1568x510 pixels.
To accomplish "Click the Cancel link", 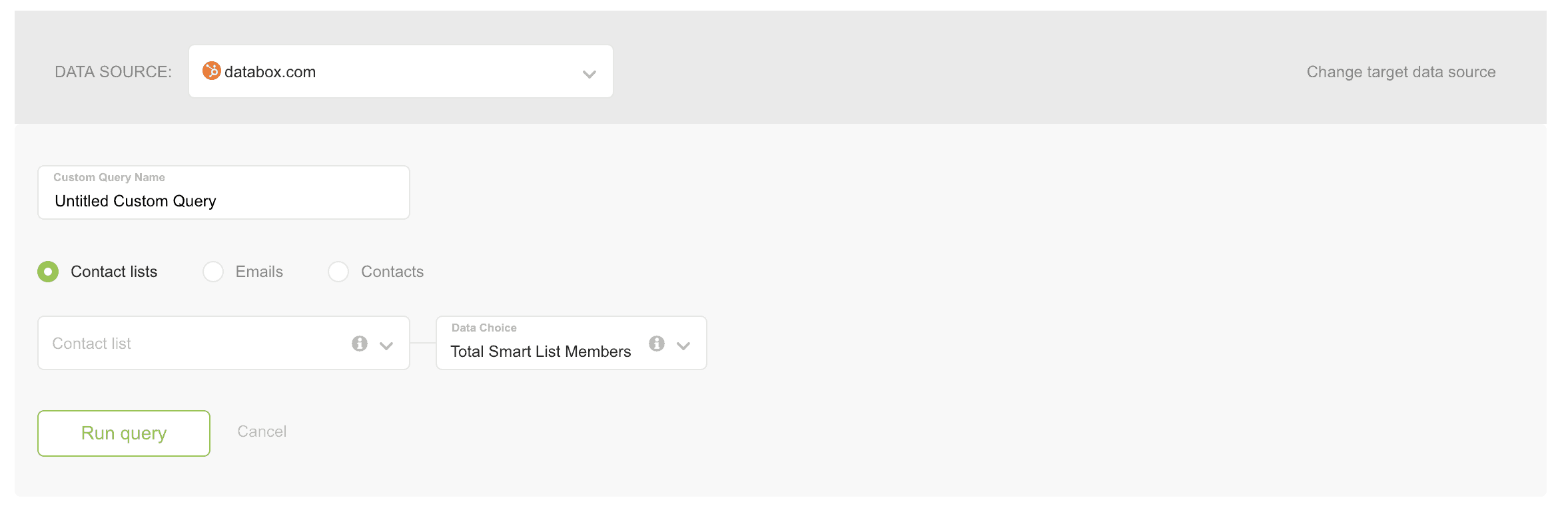I will pos(262,431).
